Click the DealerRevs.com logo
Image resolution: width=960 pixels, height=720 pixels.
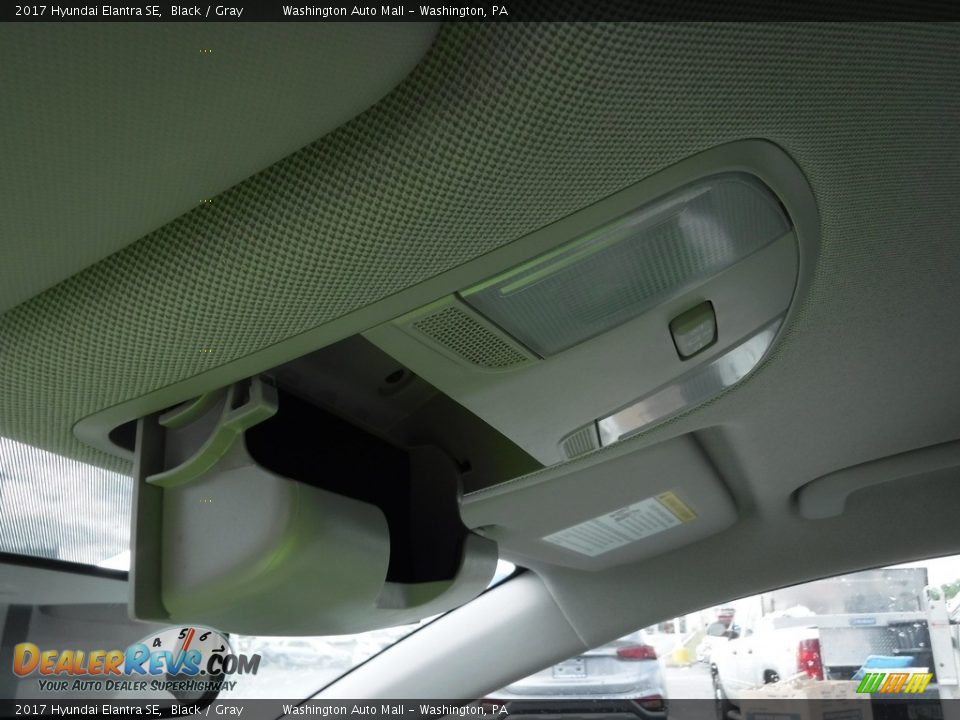tap(135, 661)
